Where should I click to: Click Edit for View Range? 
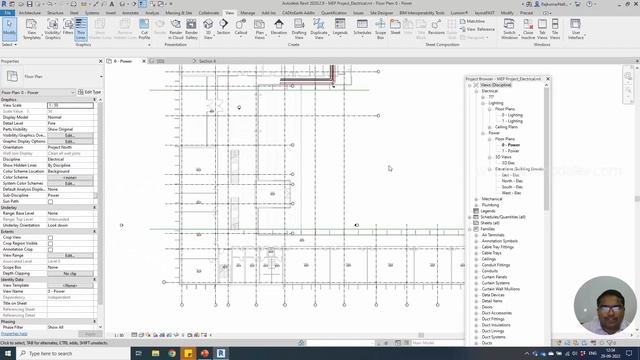click(70, 256)
